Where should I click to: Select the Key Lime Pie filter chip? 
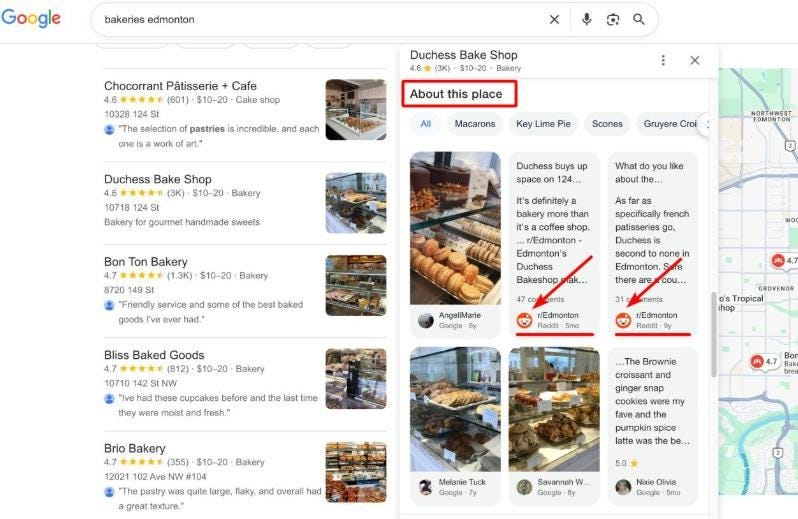[x=543, y=124]
